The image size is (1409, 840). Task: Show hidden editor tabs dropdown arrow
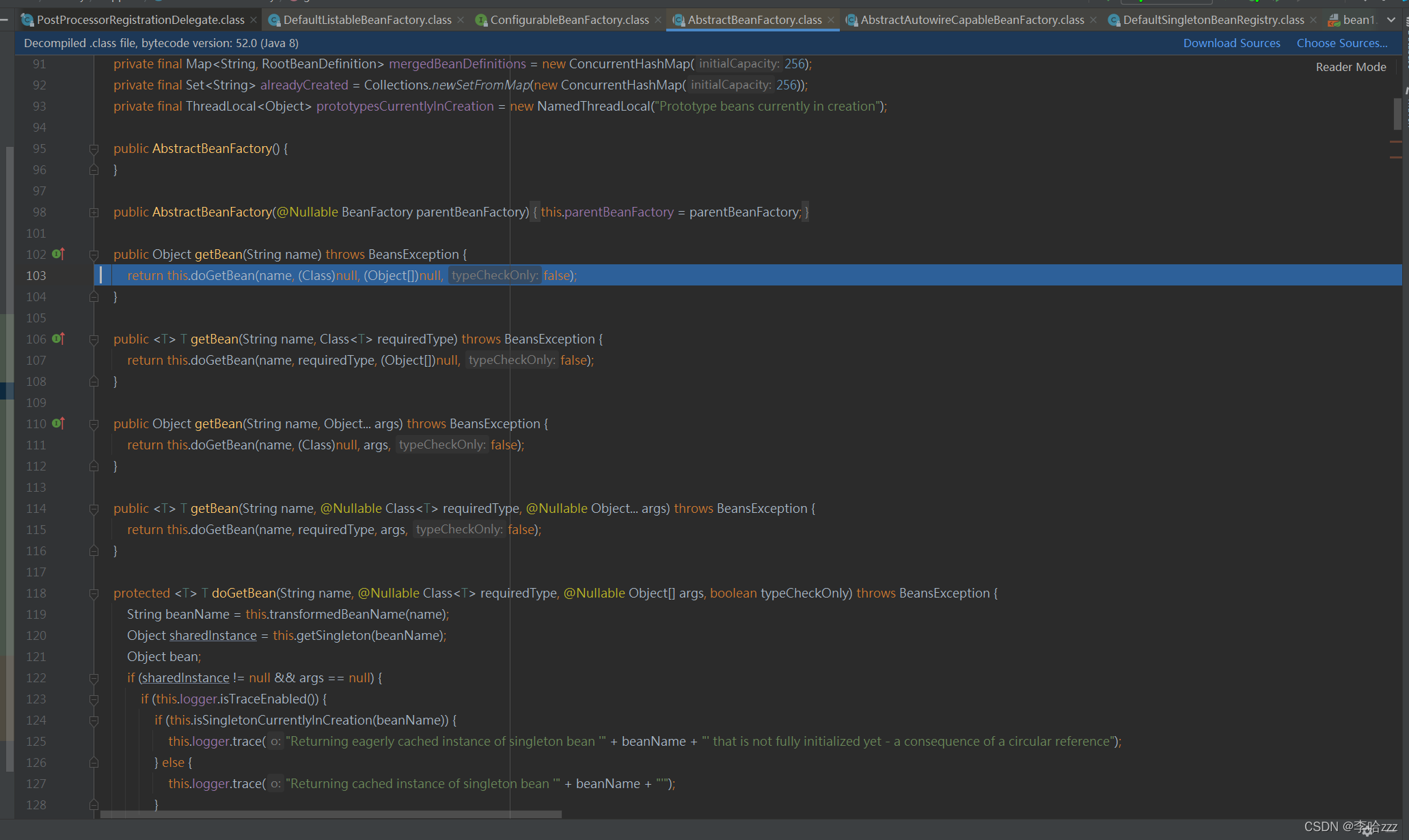[1391, 20]
